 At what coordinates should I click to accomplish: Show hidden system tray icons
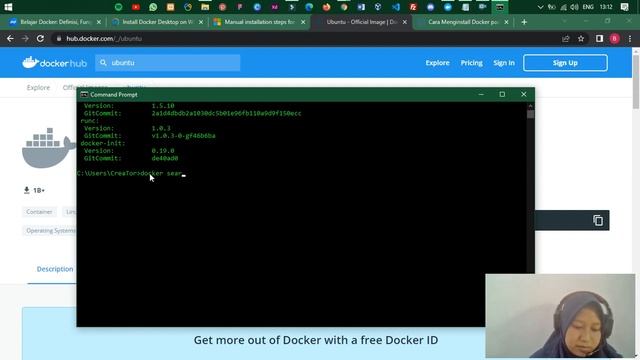[540, 7]
